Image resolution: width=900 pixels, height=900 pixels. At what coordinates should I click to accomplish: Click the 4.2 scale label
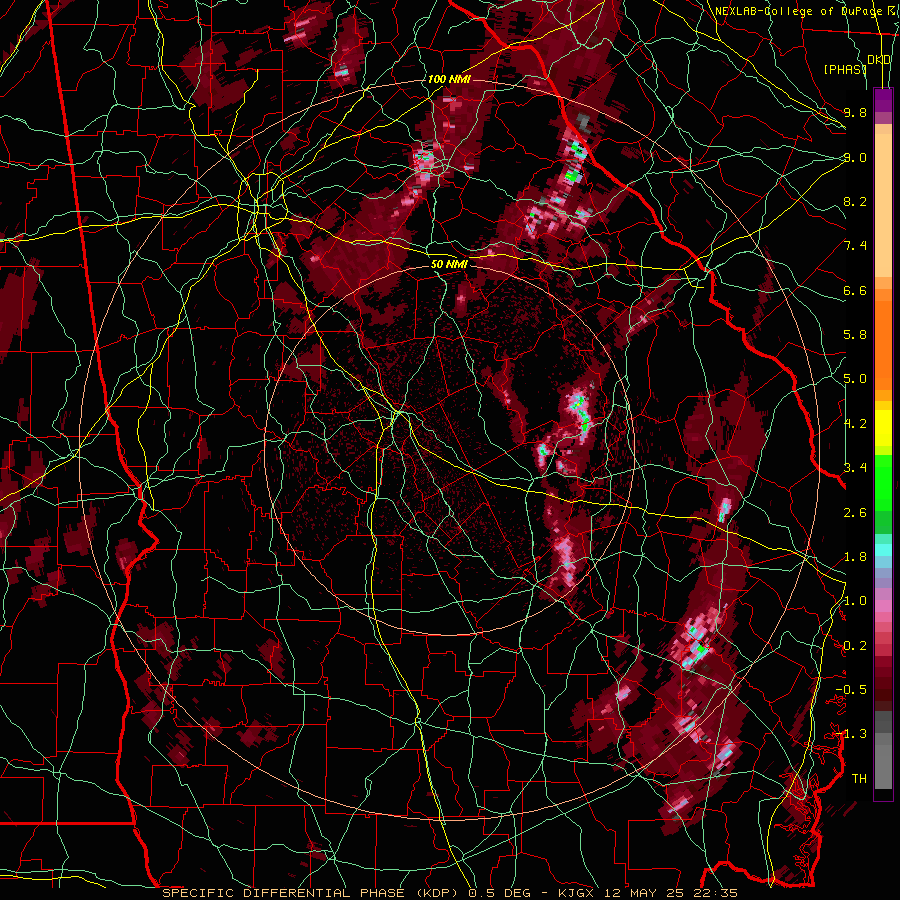[855, 424]
